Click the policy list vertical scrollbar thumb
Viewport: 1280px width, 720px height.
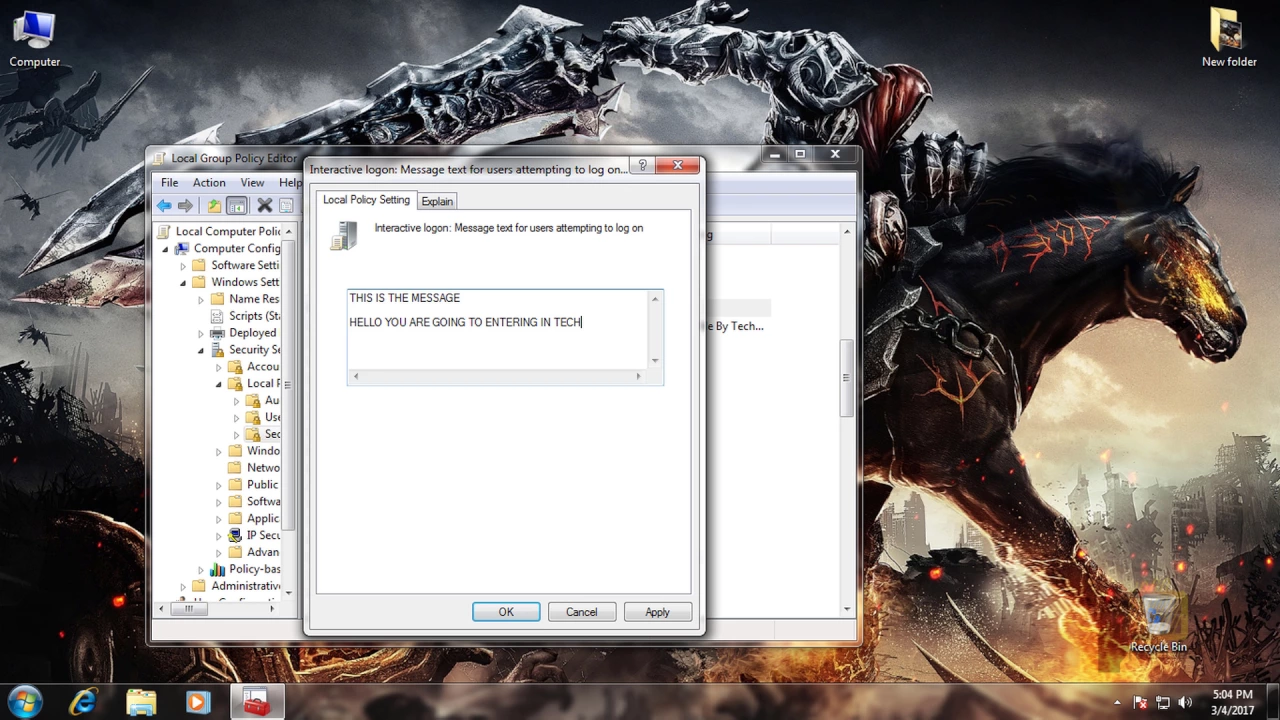(846, 378)
